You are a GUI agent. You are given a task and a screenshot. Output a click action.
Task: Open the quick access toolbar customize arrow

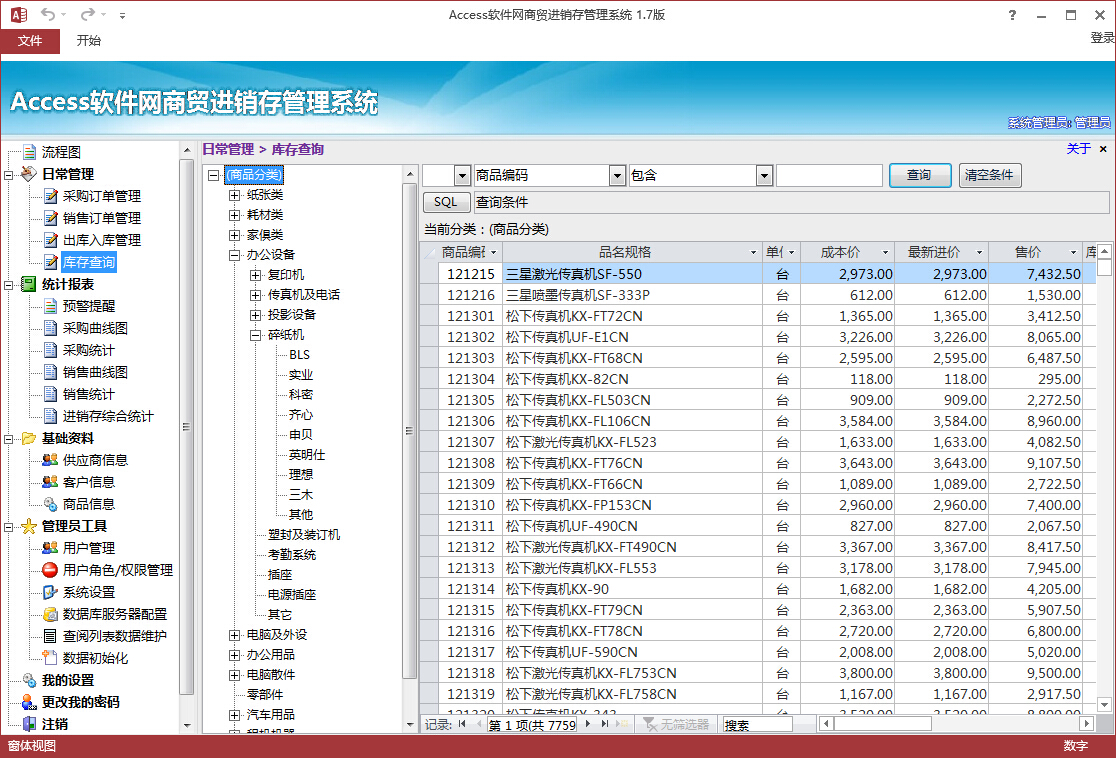pyautogui.click(x=122, y=15)
